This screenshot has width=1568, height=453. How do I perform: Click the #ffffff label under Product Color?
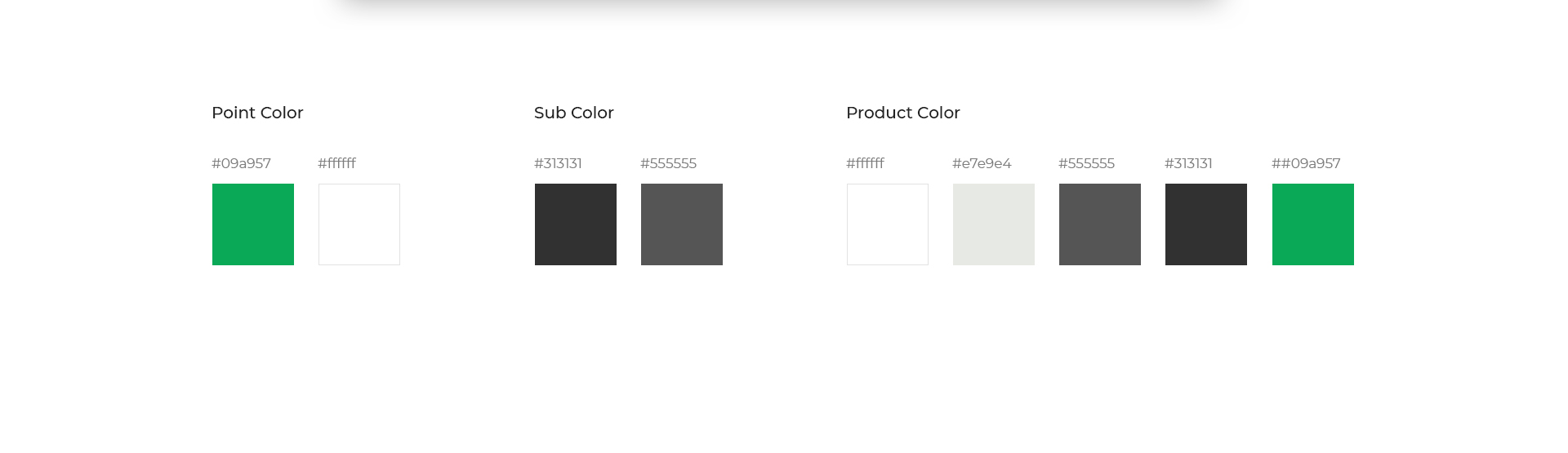(x=865, y=163)
